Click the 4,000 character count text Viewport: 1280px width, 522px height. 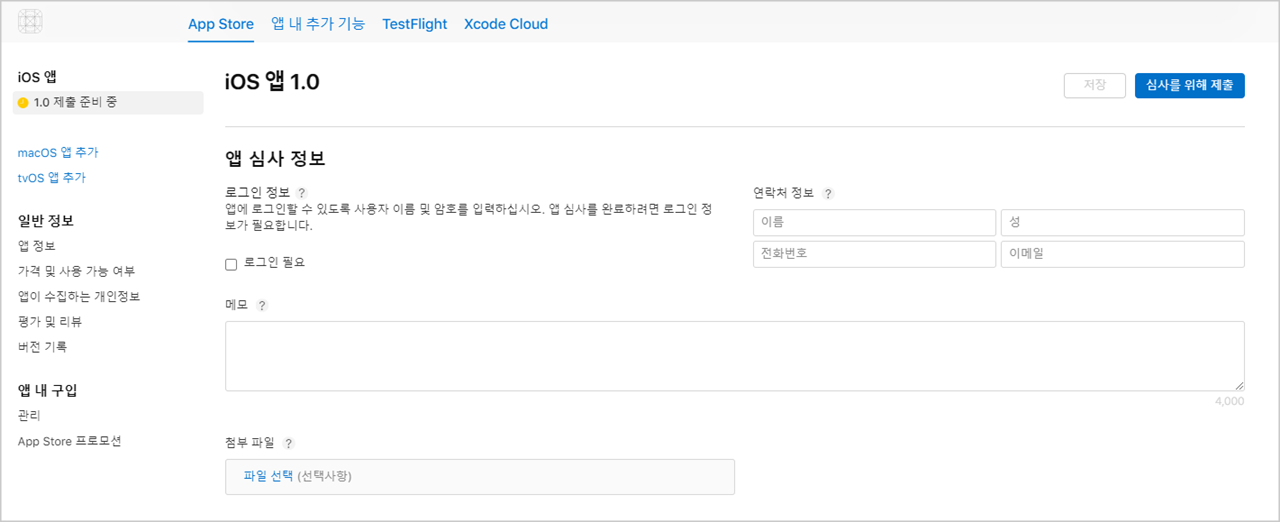point(1229,401)
